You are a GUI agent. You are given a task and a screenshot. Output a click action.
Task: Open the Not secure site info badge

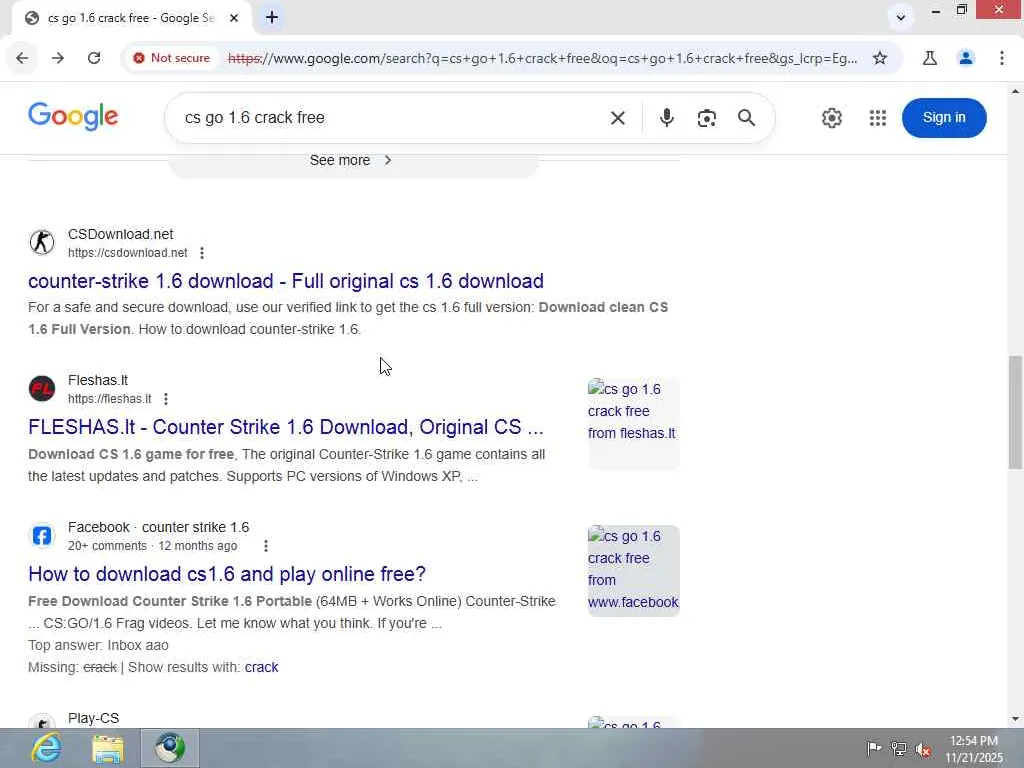pos(172,58)
